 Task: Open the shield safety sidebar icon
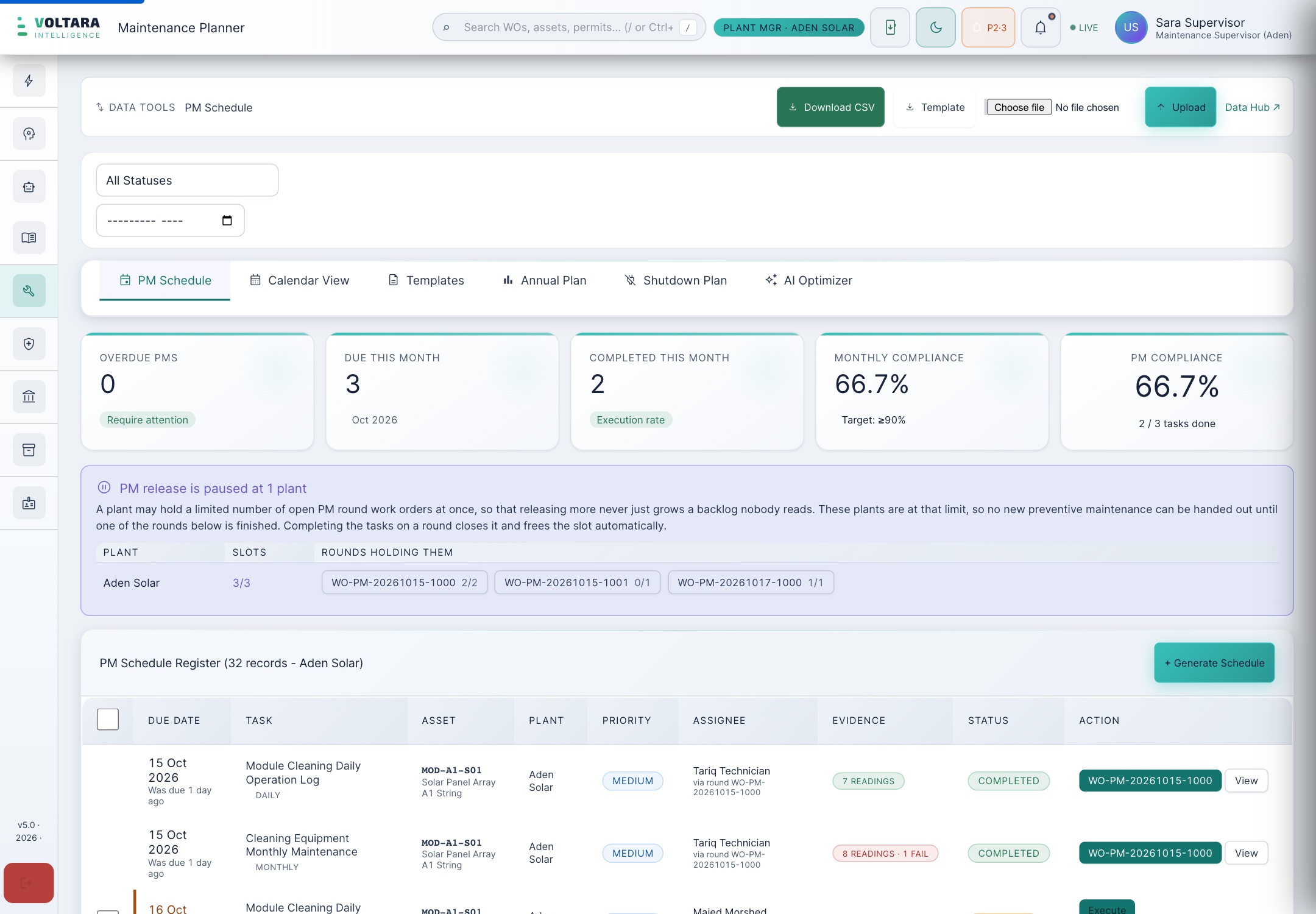tap(29, 344)
